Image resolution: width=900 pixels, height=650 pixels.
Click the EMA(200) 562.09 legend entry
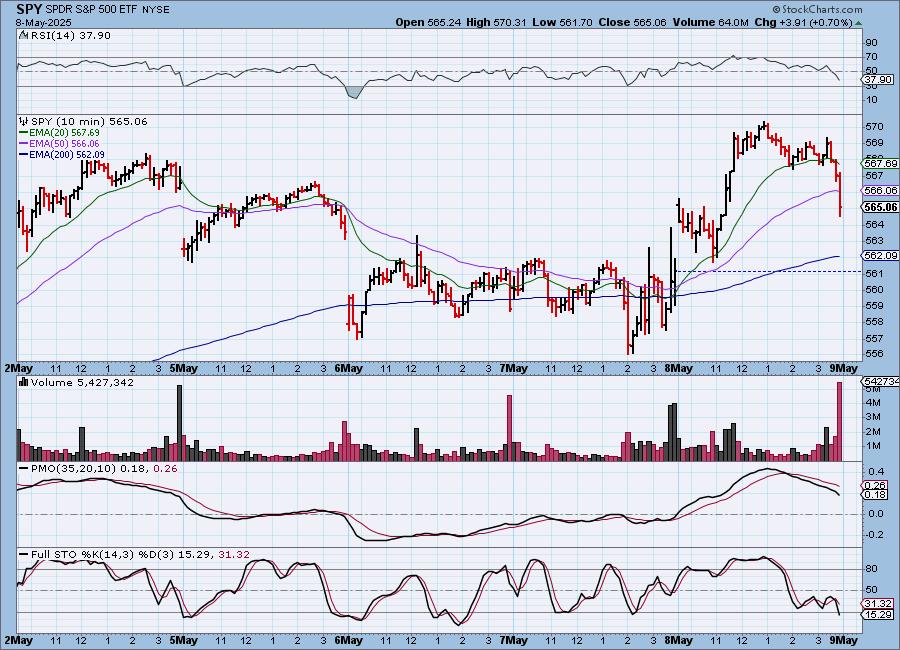coord(67,154)
